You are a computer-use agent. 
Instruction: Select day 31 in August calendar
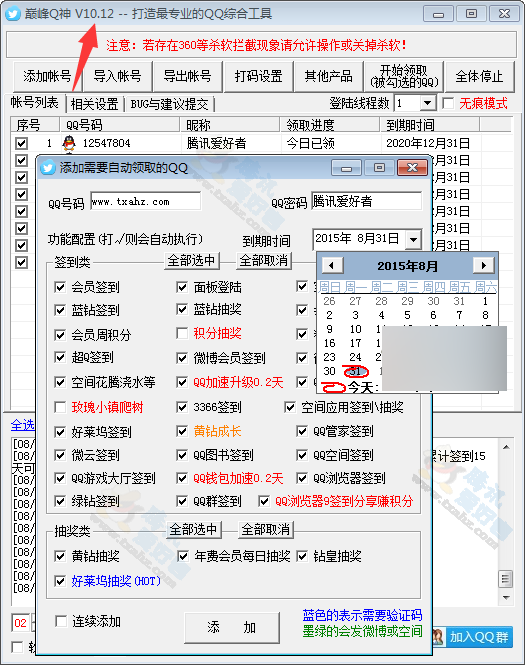[355, 372]
